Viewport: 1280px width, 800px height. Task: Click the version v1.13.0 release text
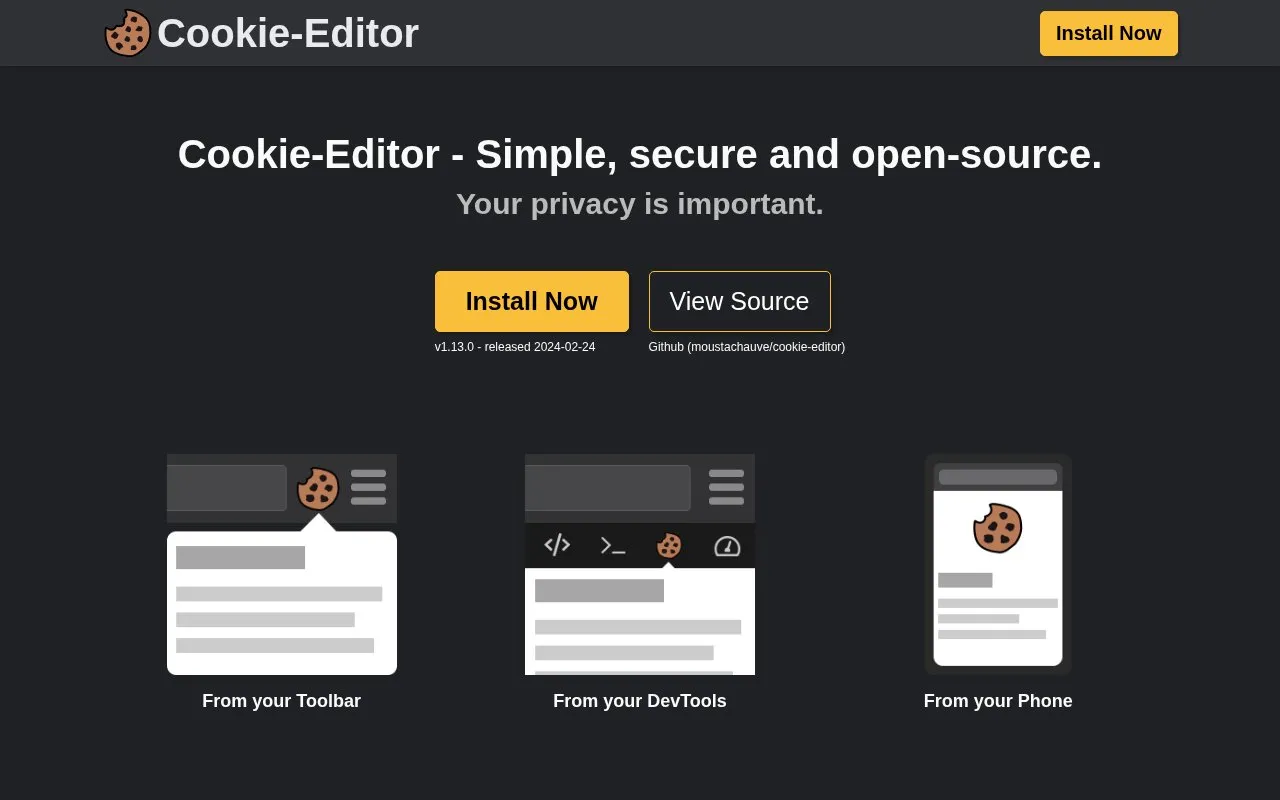pyautogui.click(x=515, y=347)
